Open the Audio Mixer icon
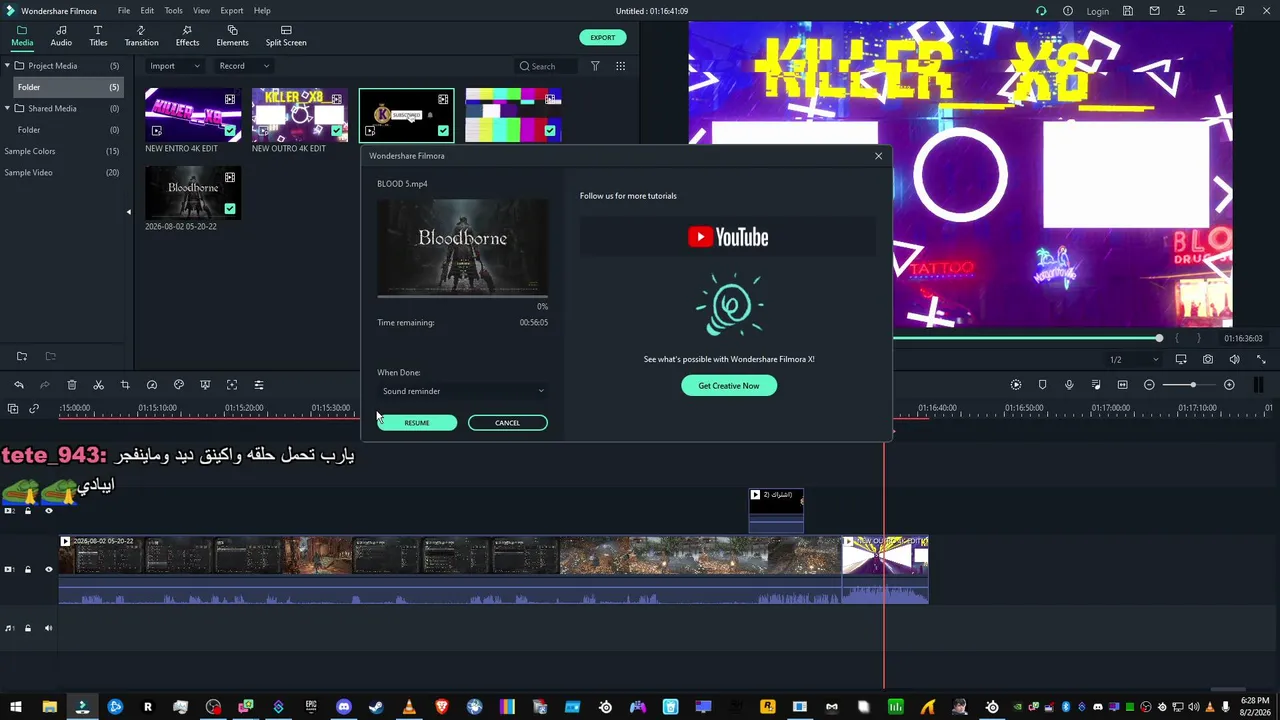This screenshot has height=720, width=1280. click(1096, 385)
